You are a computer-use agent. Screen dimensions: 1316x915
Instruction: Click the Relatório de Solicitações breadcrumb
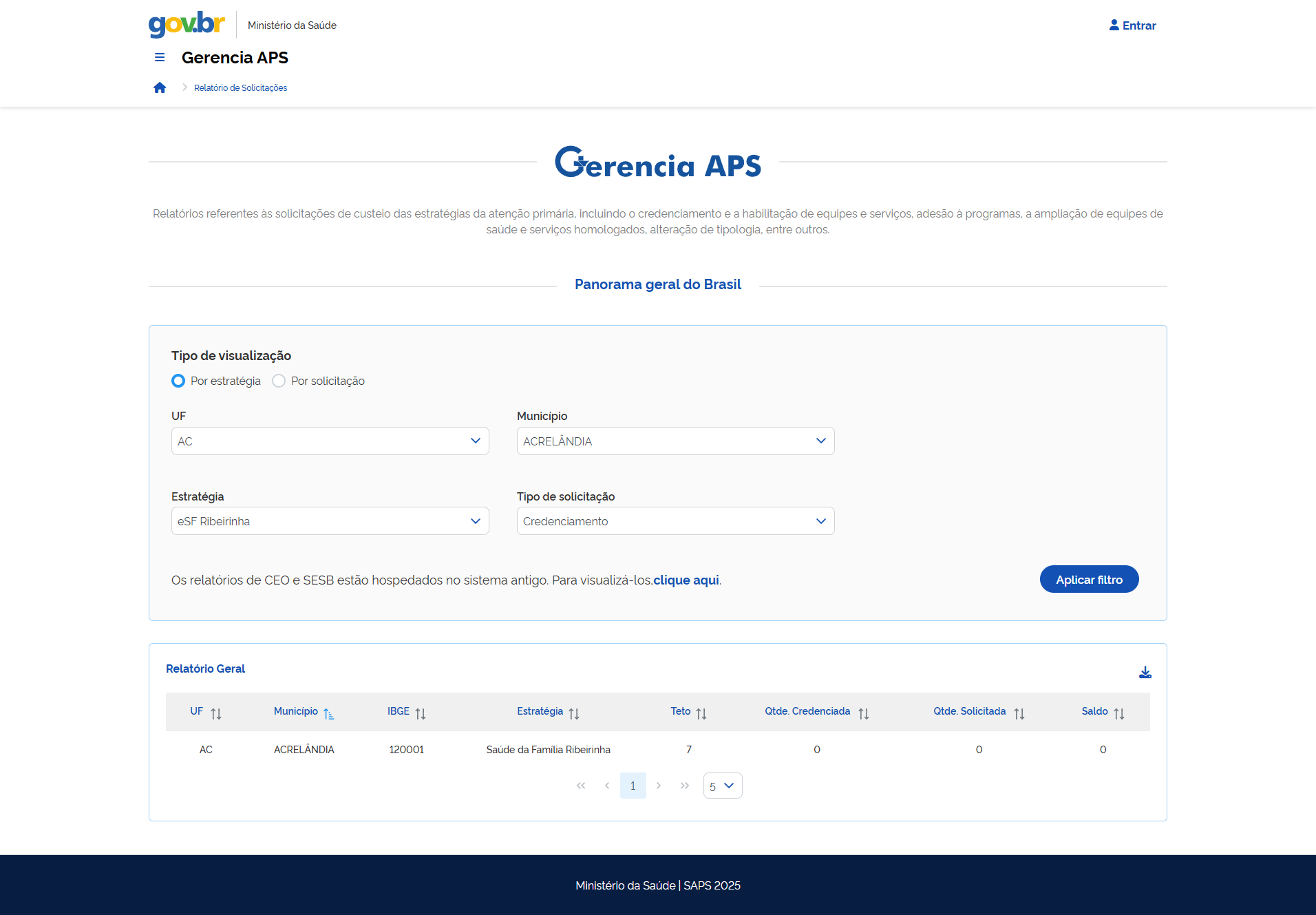point(240,88)
